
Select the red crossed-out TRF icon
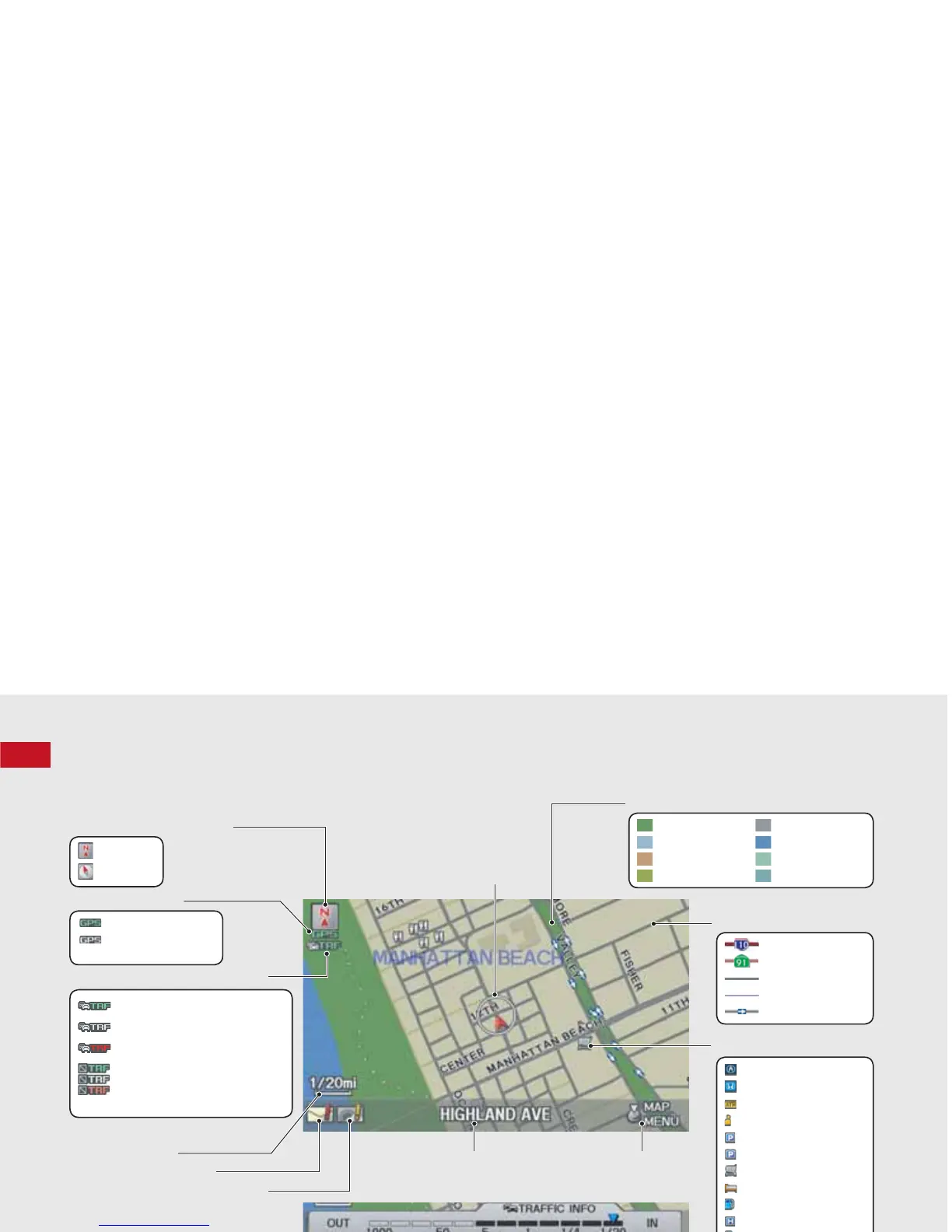[94, 1090]
